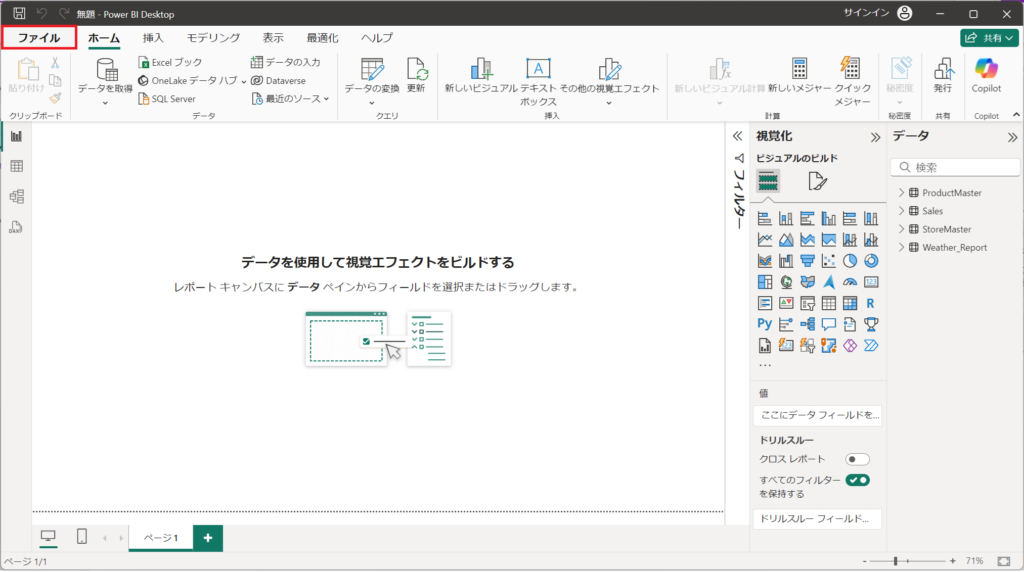Open the ファイル tab
Viewport: 1024px width, 572px height.
click(x=39, y=38)
